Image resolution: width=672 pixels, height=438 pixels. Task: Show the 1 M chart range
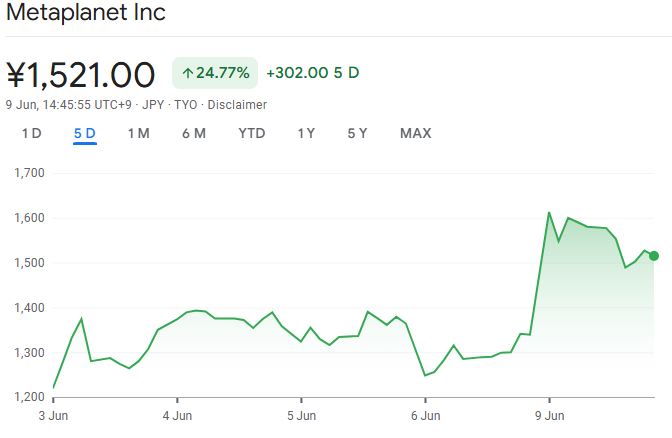point(138,133)
